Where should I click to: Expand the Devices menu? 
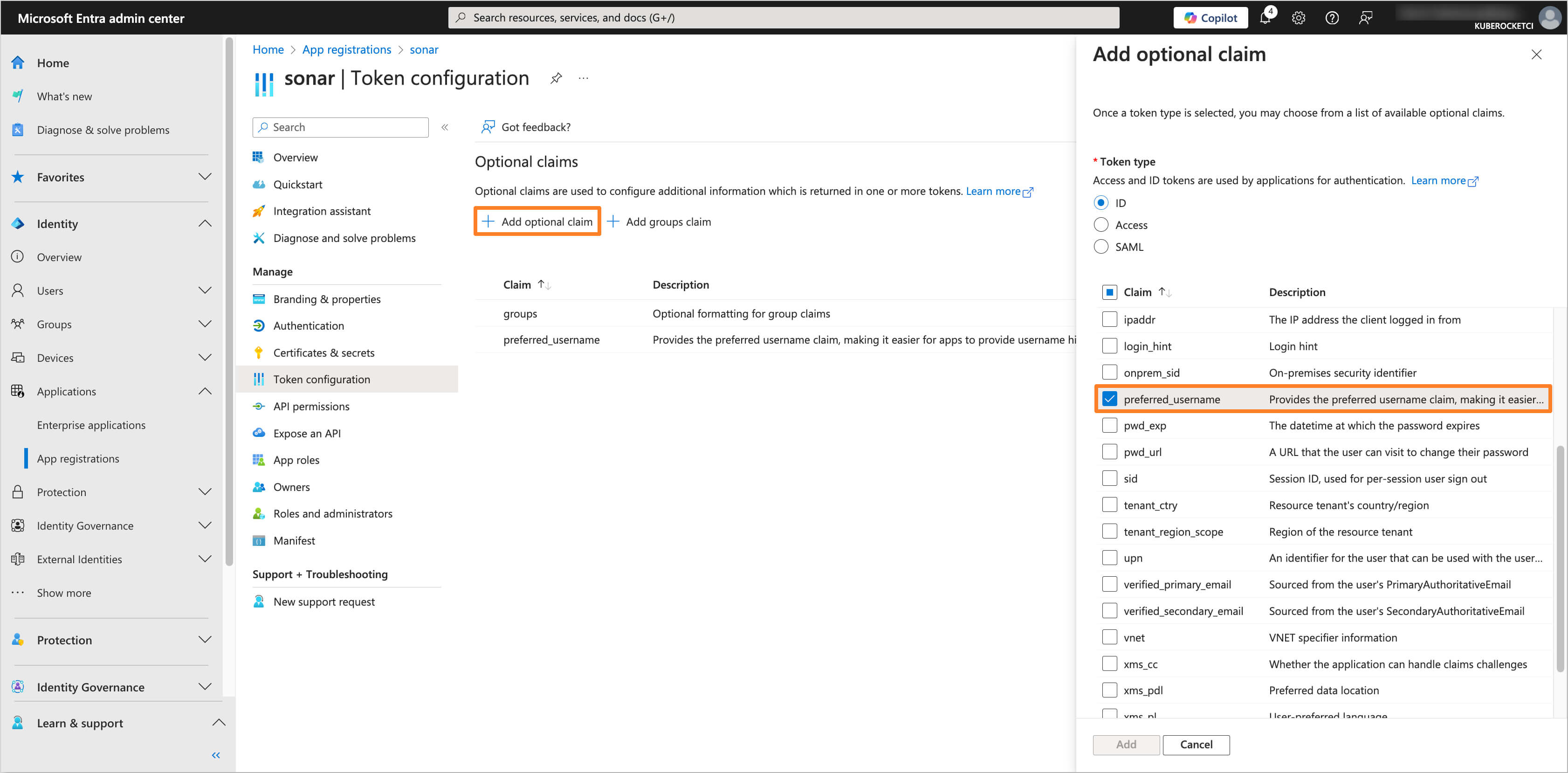click(x=205, y=357)
